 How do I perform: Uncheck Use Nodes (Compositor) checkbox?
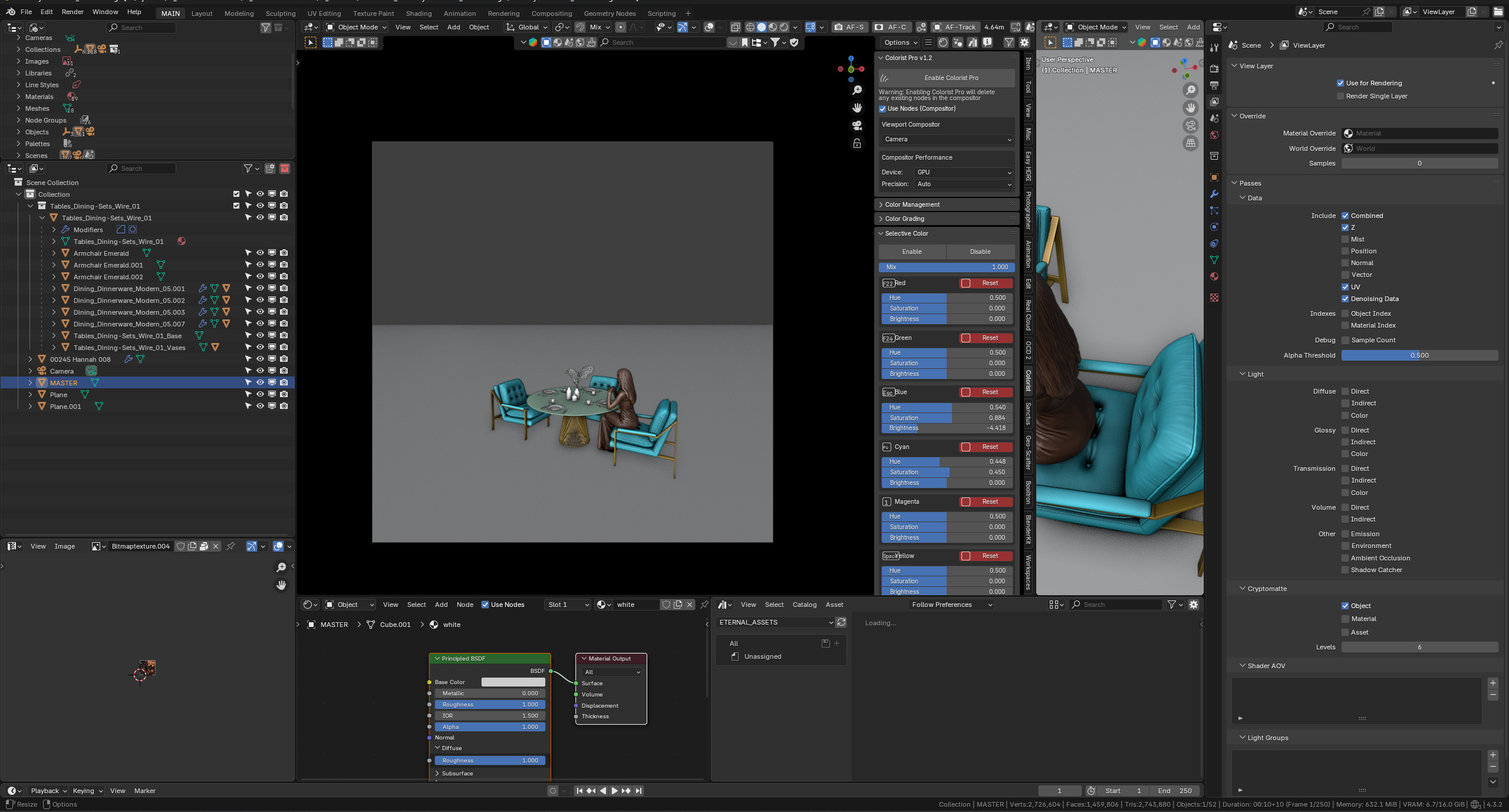click(x=882, y=108)
